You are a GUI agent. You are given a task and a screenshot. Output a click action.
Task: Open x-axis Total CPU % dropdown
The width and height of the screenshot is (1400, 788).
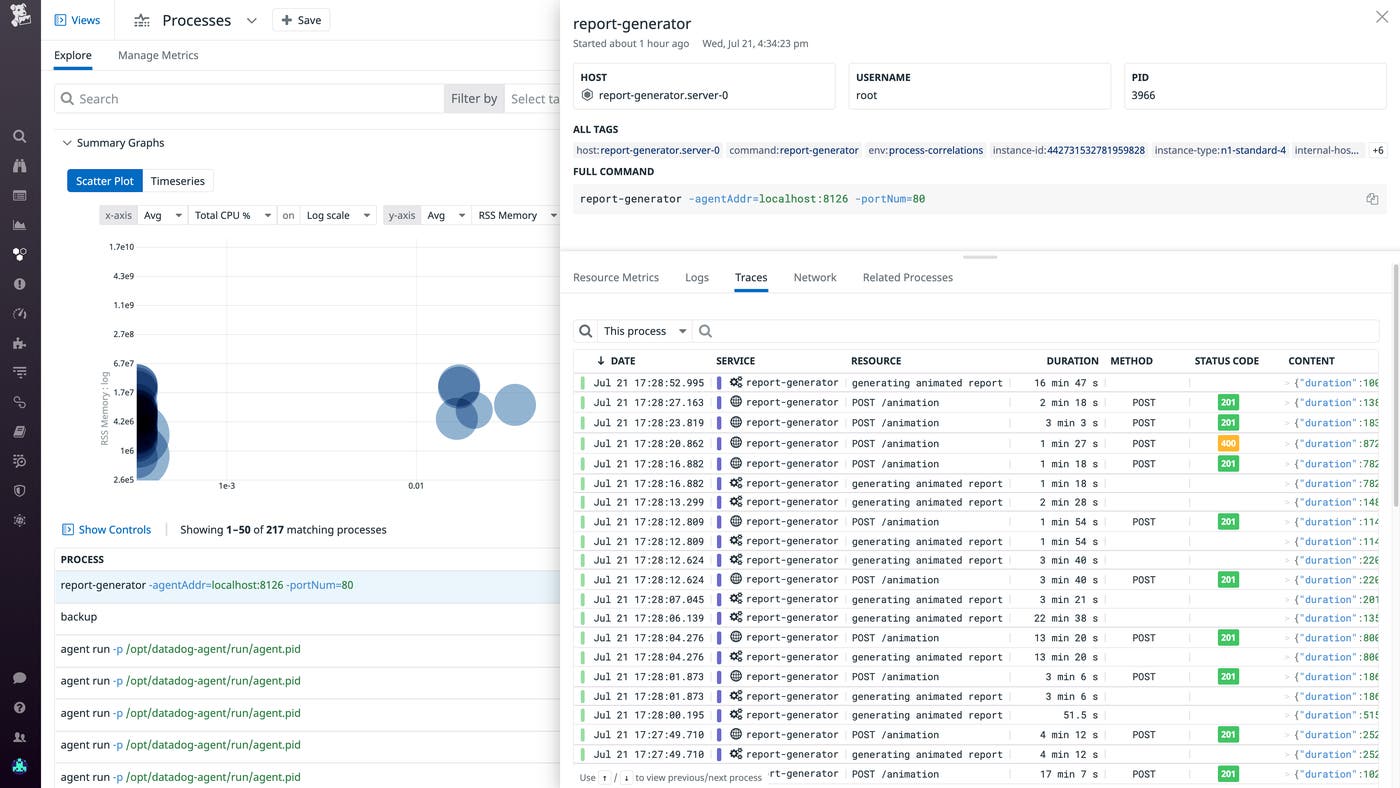click(233, 215)
